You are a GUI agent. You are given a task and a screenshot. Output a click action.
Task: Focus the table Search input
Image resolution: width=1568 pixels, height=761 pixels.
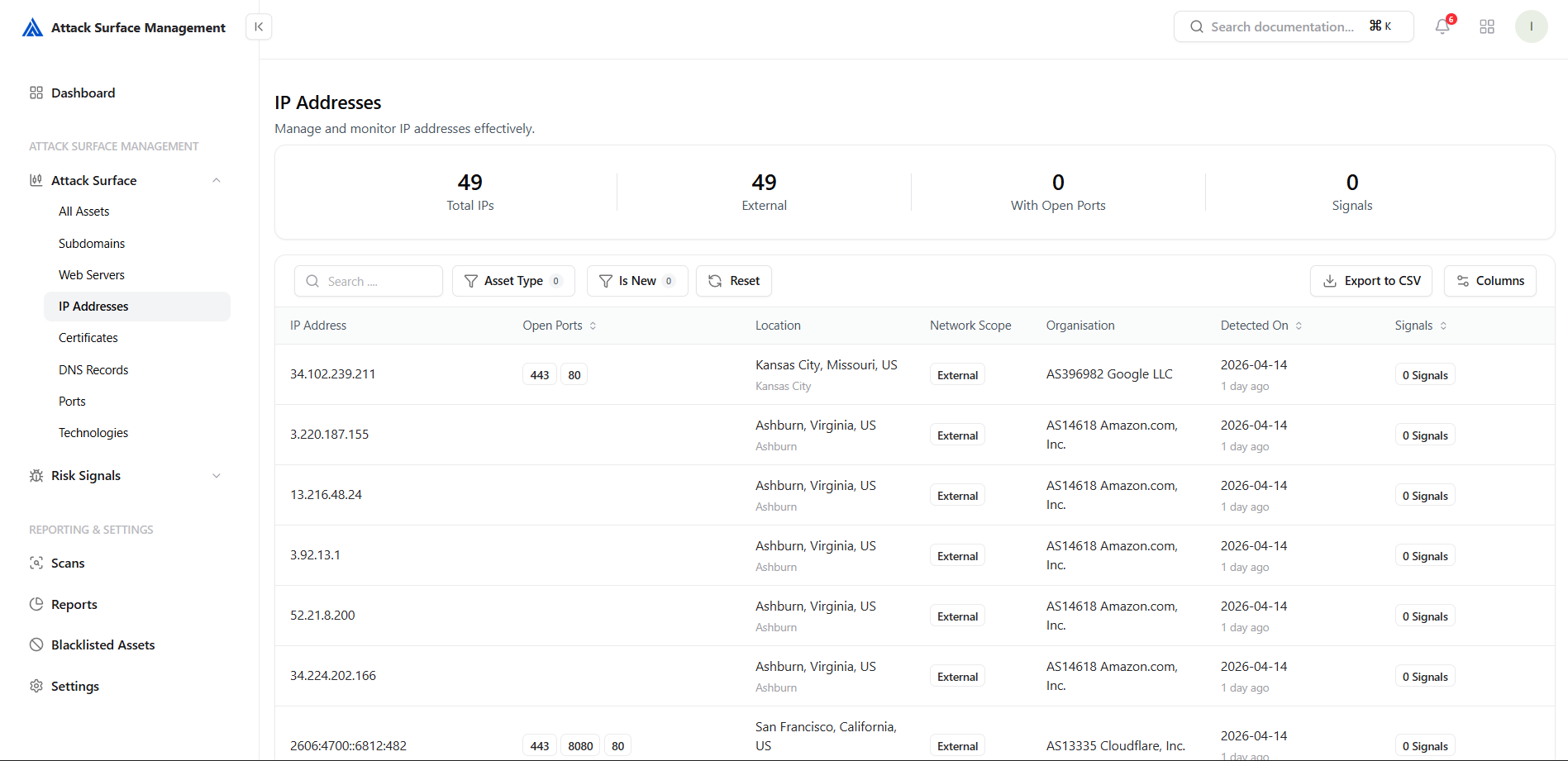[369, 281]
